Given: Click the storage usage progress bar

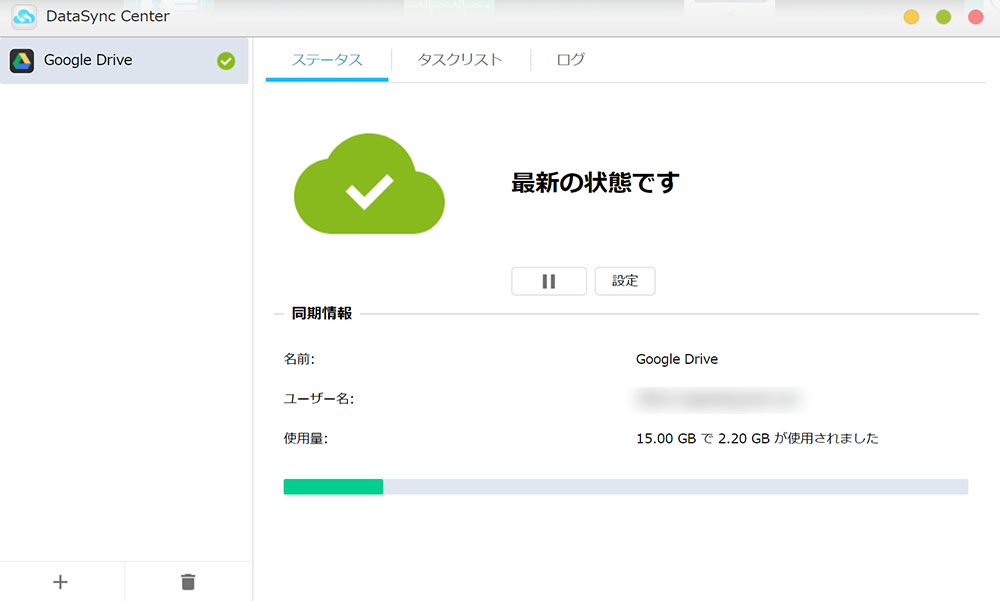Looking at the screenshot, I should tap(626, 487).
